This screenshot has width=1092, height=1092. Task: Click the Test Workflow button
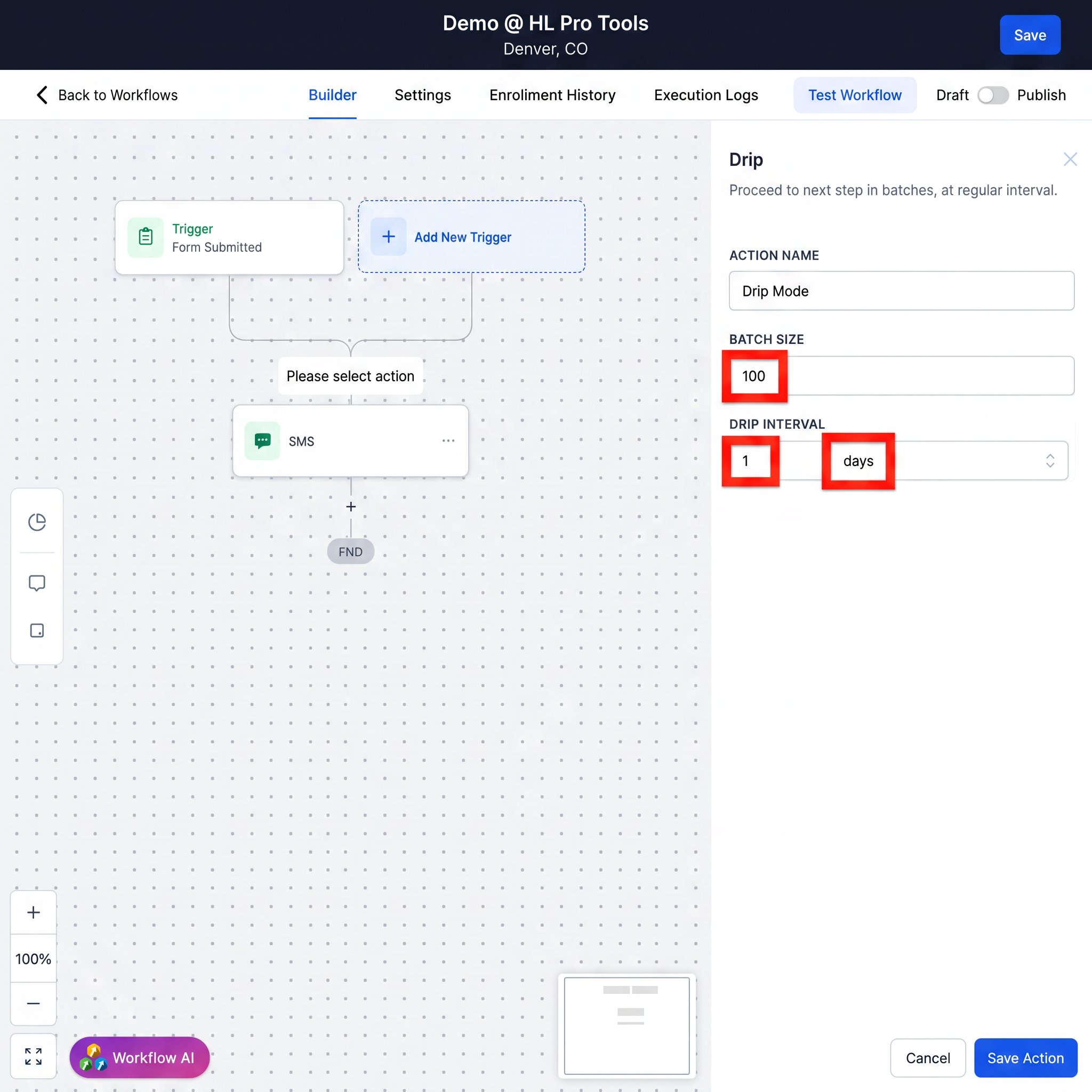855,95
